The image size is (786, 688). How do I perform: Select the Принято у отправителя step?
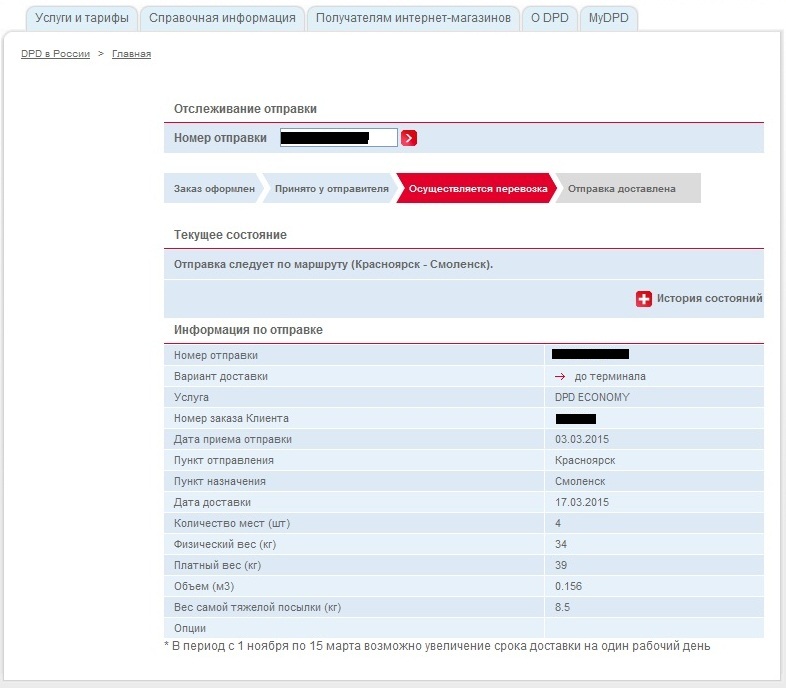tap(331, 189)
